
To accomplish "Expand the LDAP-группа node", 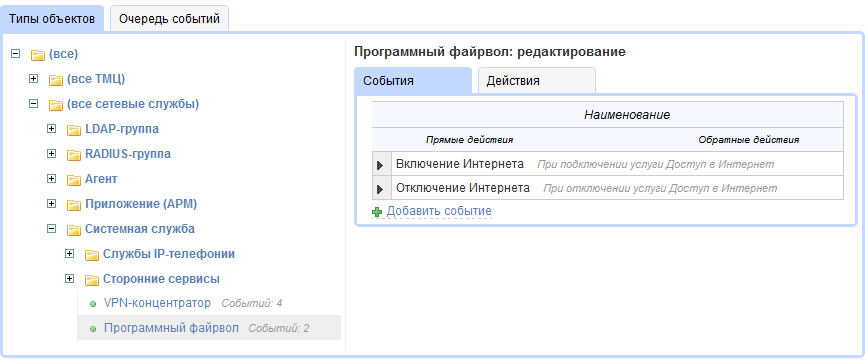I will point(51,129).
